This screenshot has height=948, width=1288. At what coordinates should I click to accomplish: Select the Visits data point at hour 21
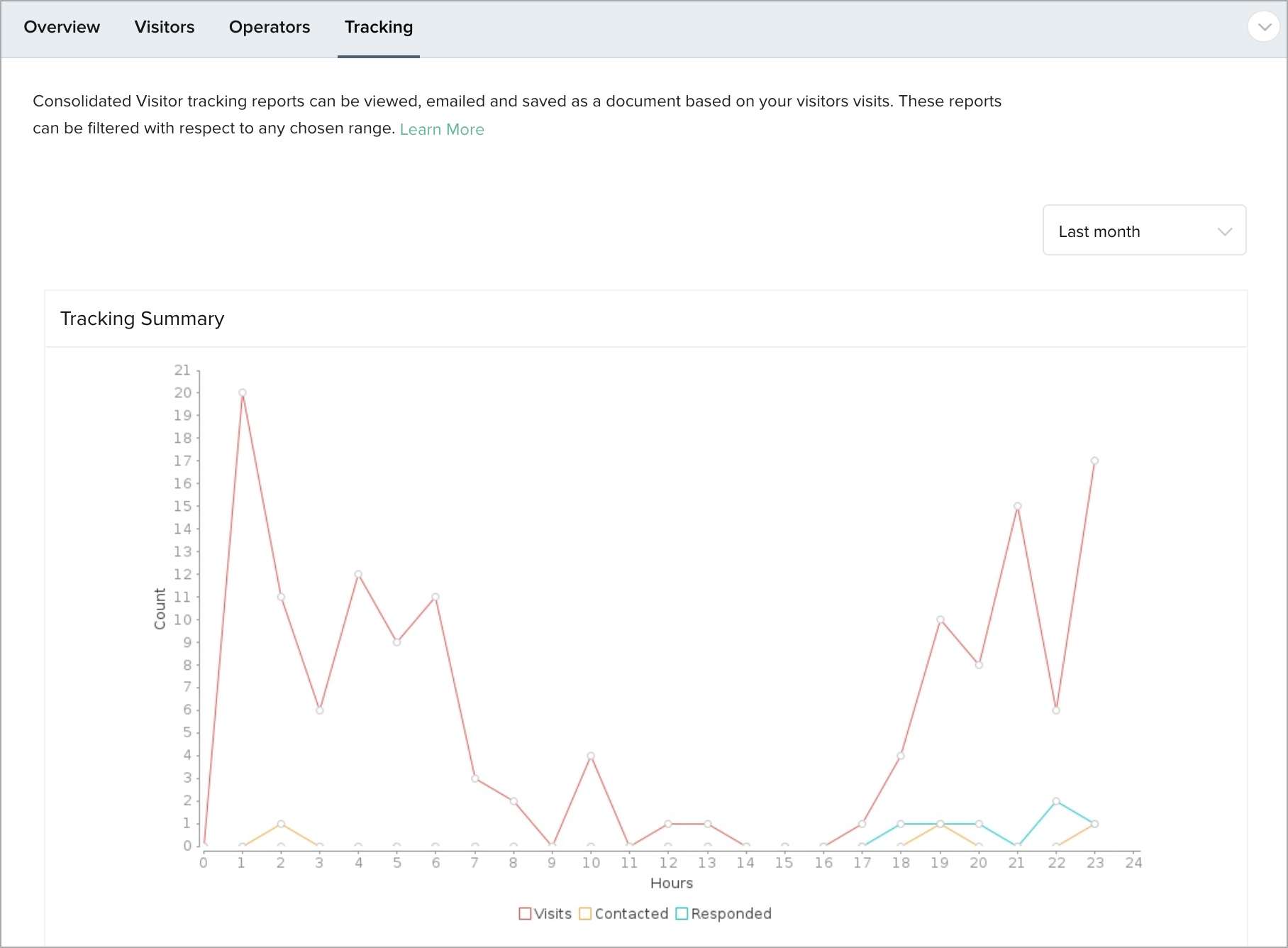pyautogui.click(x=1017, y=506)
